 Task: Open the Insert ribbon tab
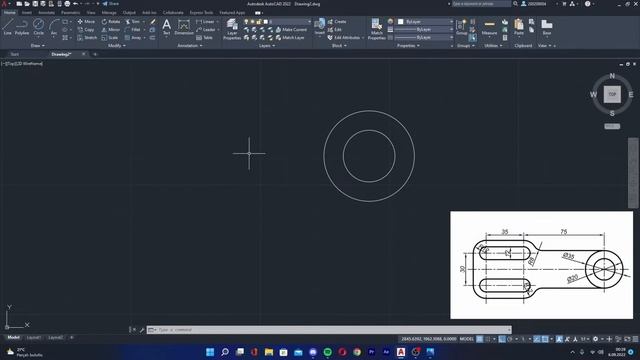pyautogui.click(x=27, y=13)
